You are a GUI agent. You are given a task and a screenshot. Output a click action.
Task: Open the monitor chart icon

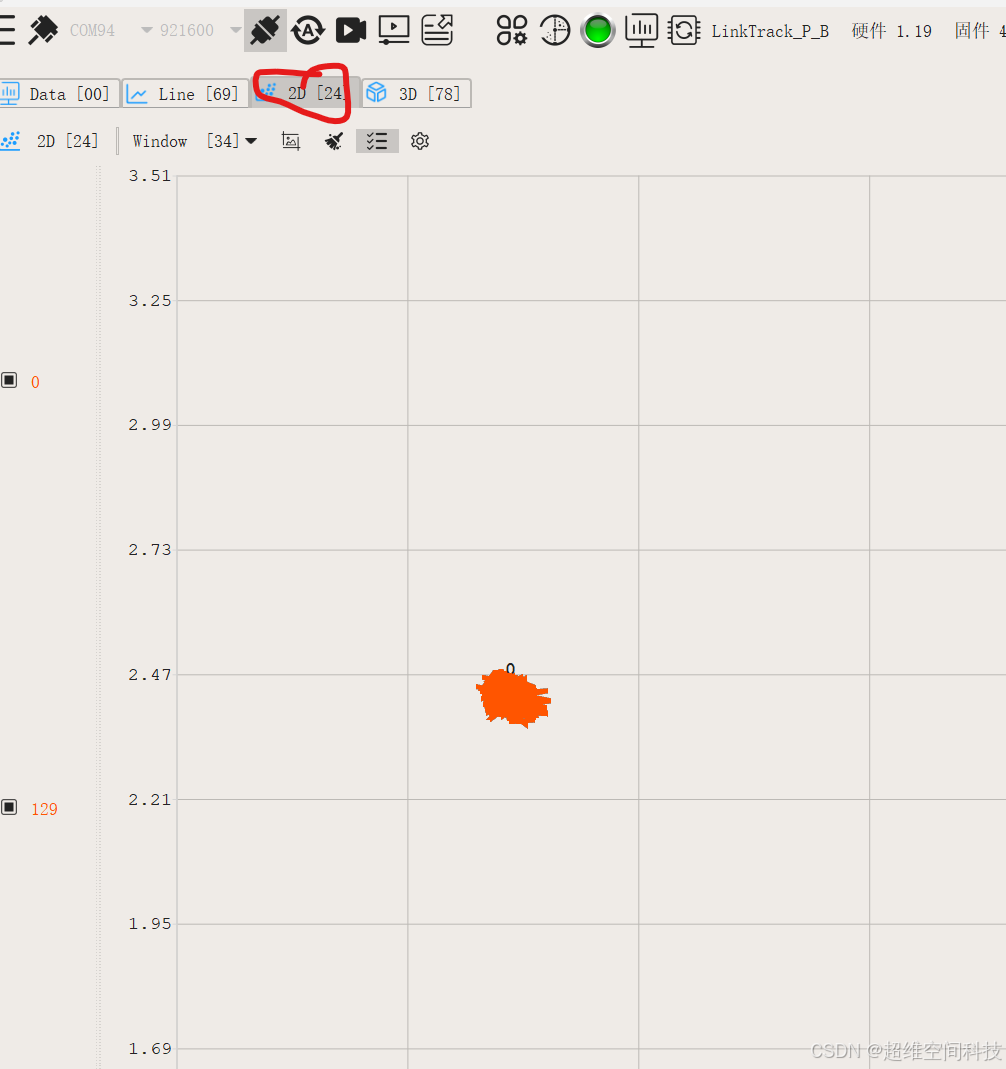coord(641,31)
